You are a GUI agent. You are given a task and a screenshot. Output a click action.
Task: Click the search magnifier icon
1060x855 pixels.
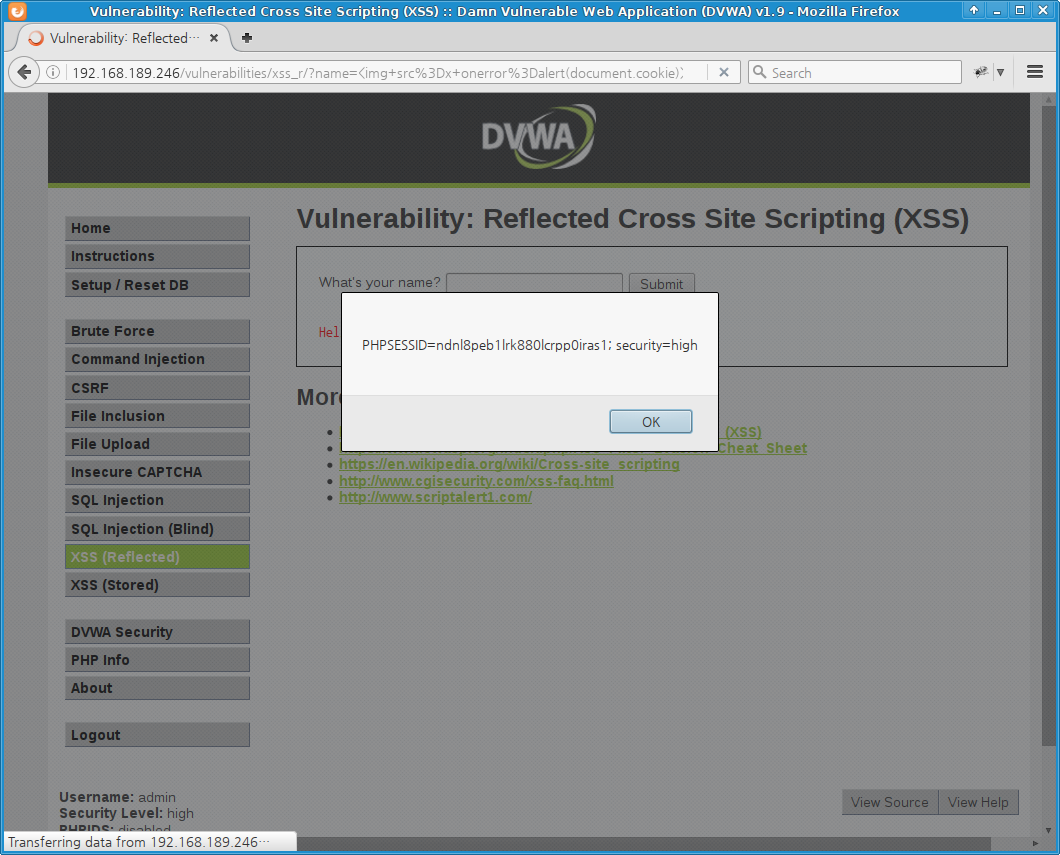tap(760, 72)
